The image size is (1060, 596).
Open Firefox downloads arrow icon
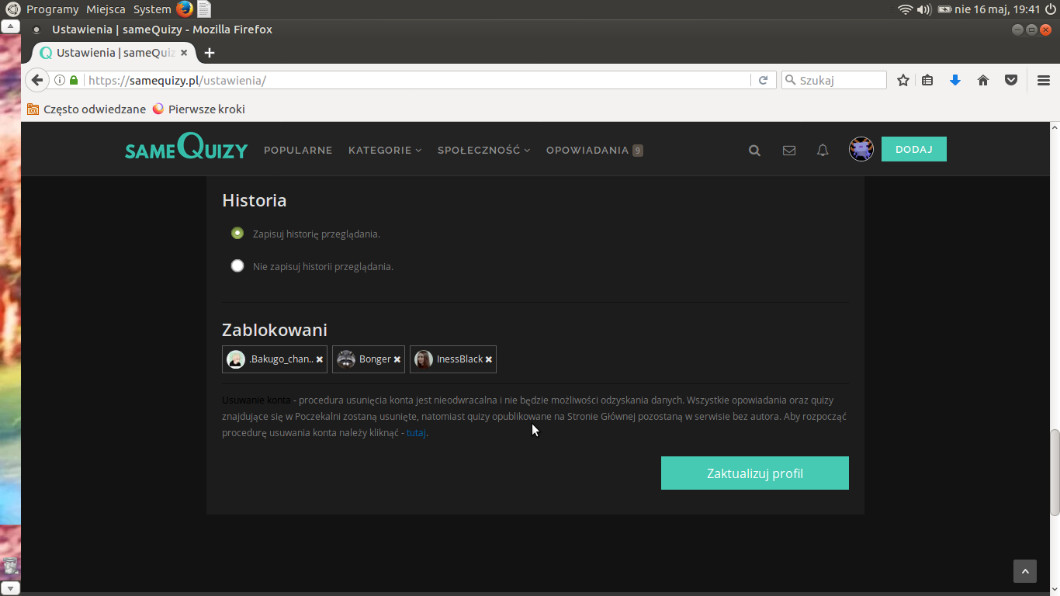click(955, 80)
